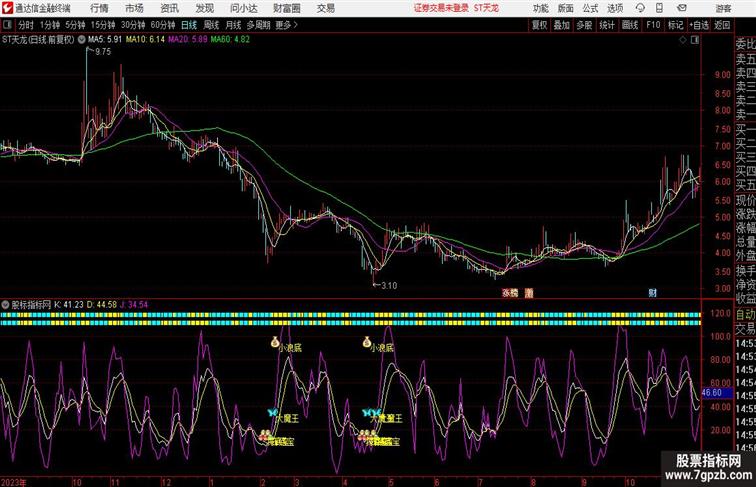Open the 版面 menu
The height and width of the screenshot is (487, 756).
tap(566, 8)
